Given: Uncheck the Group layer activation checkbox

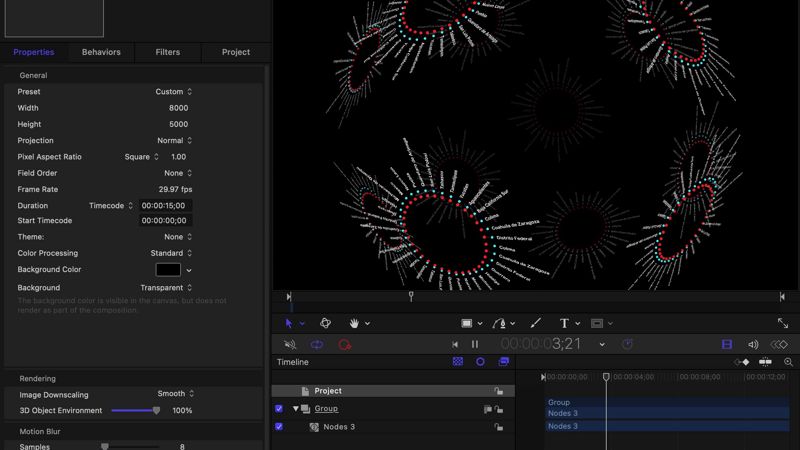Looking at the screenshot, I should point(279,409).
